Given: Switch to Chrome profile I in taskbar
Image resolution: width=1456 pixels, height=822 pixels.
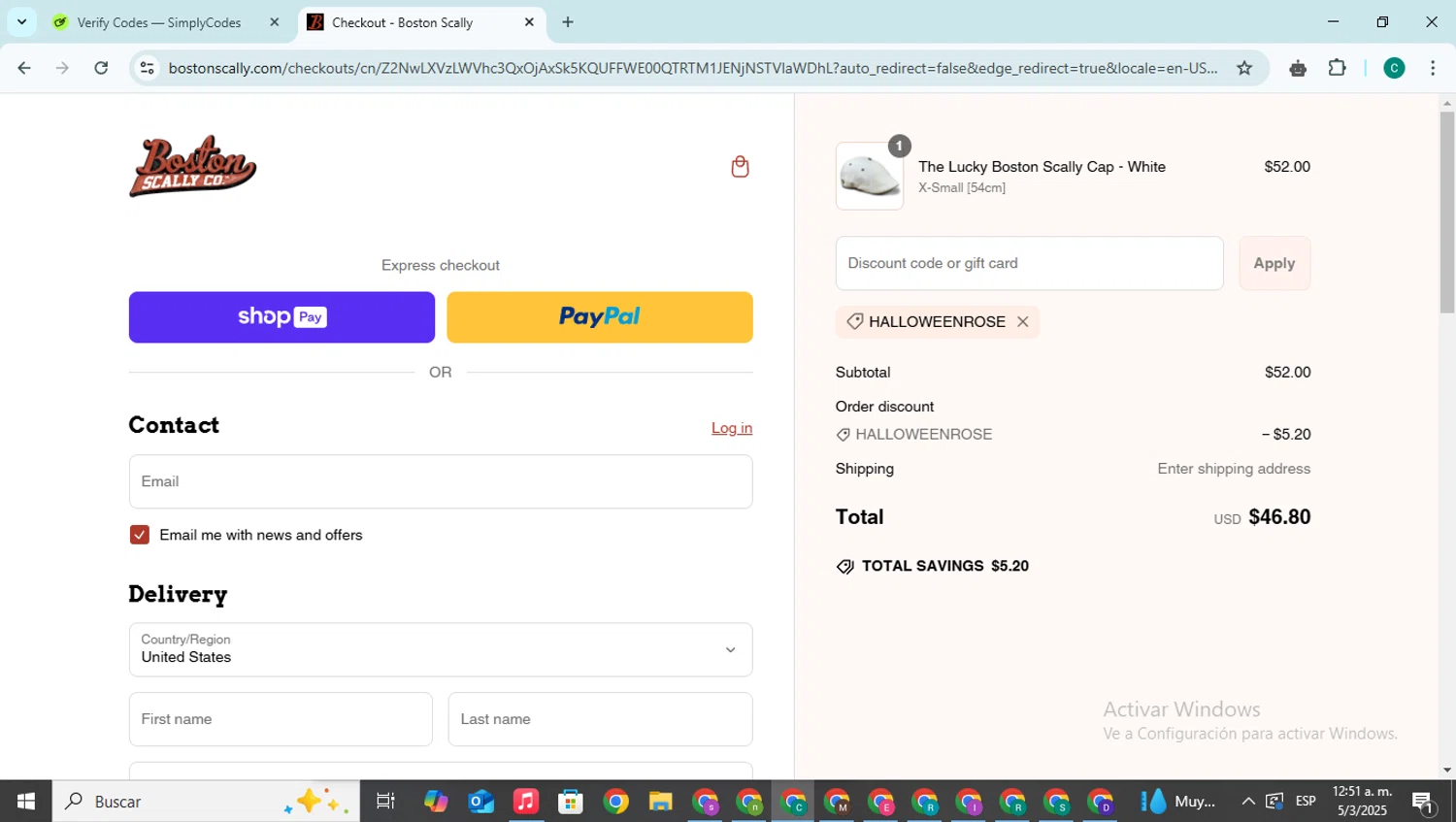Looking at the screenshot, I should click(x=969, y=802).
